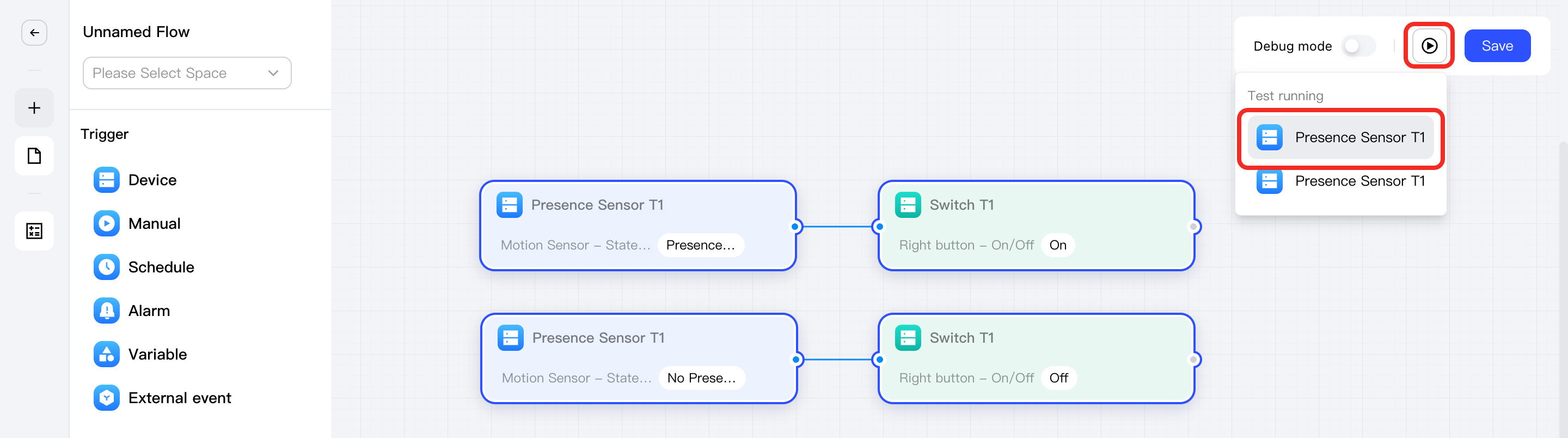Select the Manual trigger icon
1568x438 pixels.
[x=107, y=223]
